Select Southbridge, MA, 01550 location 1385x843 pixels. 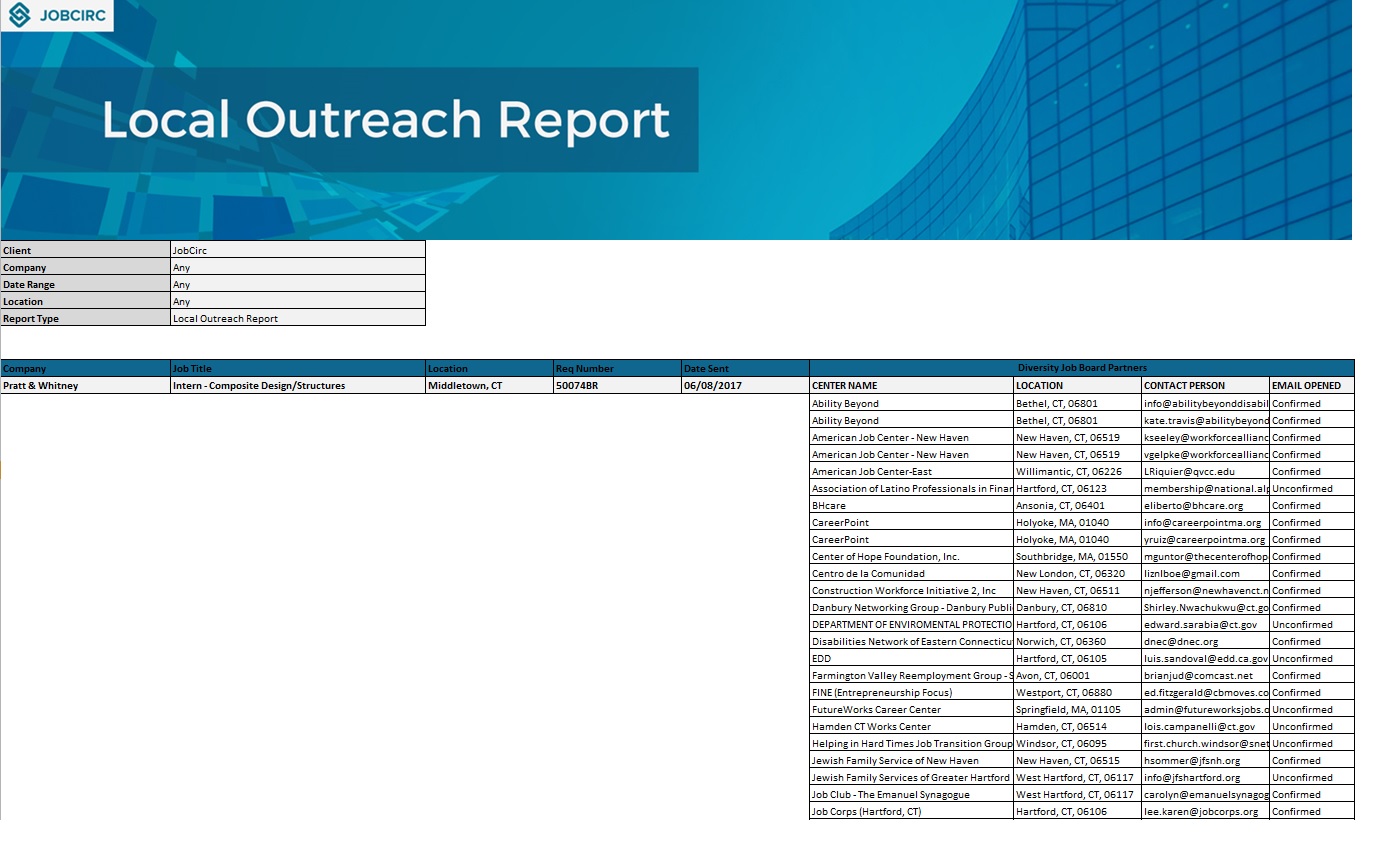1078,556
